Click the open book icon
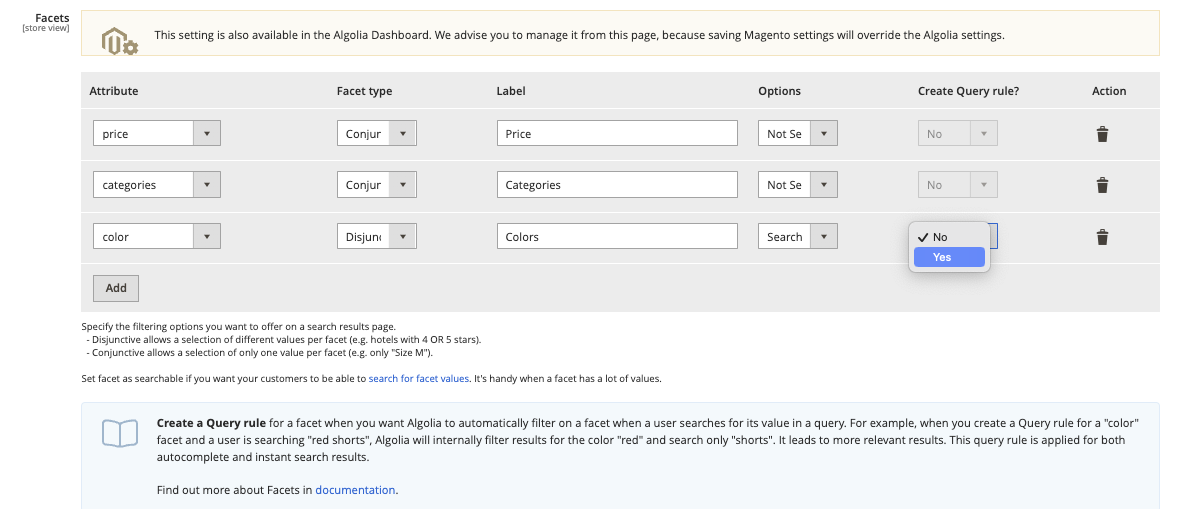 tap(120, 433)
